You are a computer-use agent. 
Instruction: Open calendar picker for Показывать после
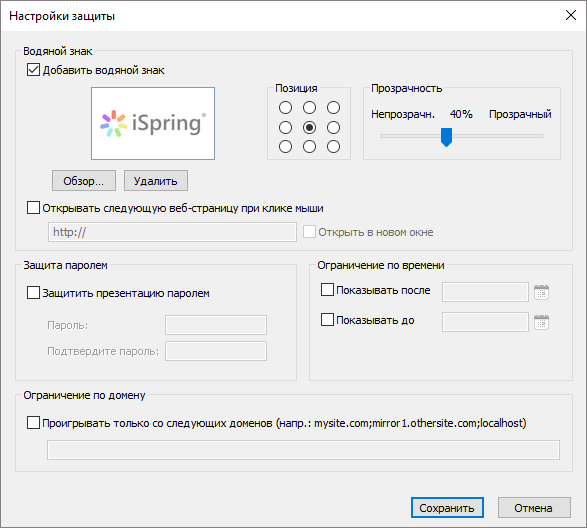(x=541, y=292)
